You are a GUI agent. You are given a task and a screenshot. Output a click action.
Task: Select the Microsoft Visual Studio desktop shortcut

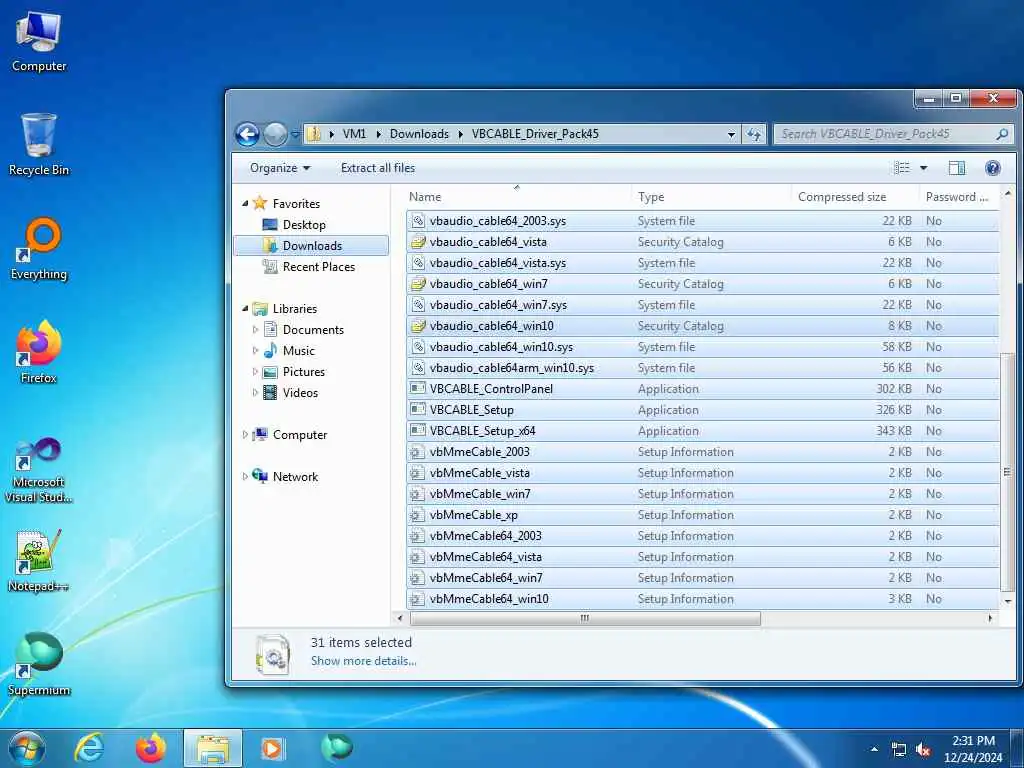pyautogui.click(x=39, y=470)
